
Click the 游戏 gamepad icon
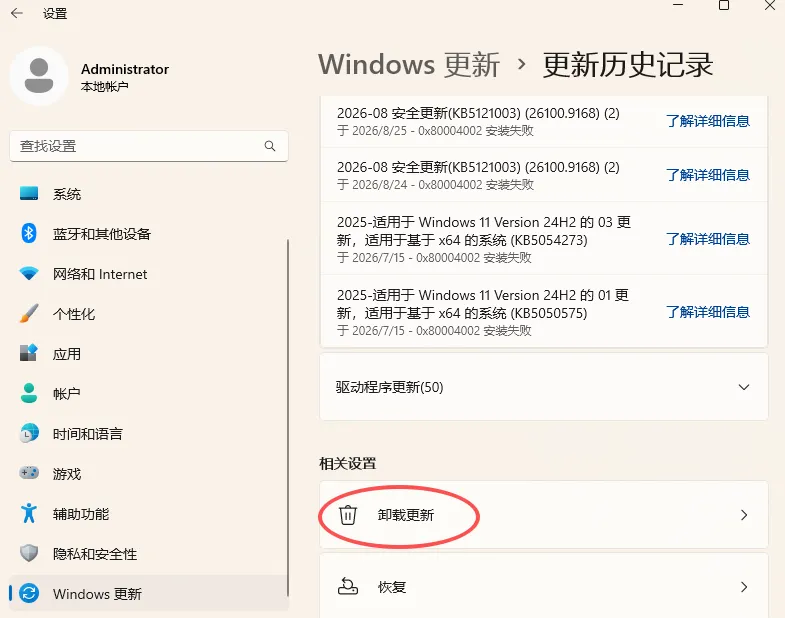click(29, 473)
